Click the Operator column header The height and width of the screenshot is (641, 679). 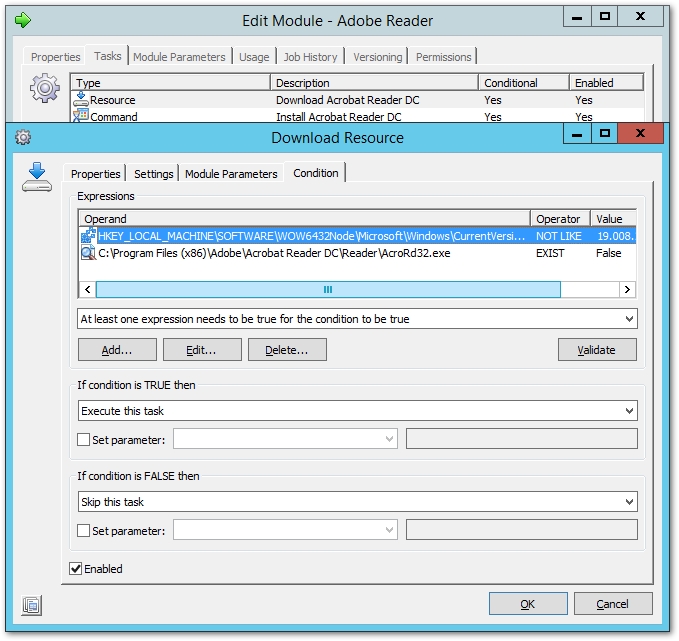coord(560,219)
